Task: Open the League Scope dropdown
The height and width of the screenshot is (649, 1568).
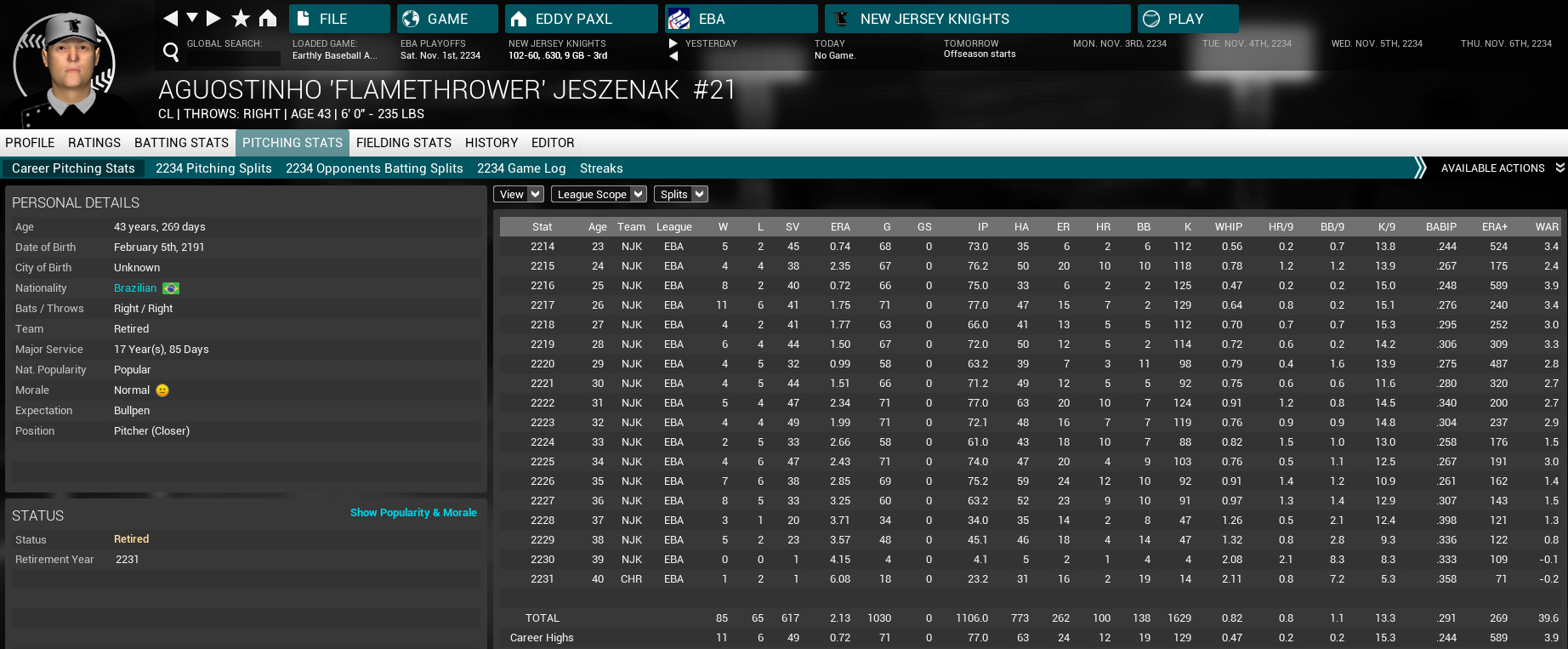Action: (x=599, y=194)
